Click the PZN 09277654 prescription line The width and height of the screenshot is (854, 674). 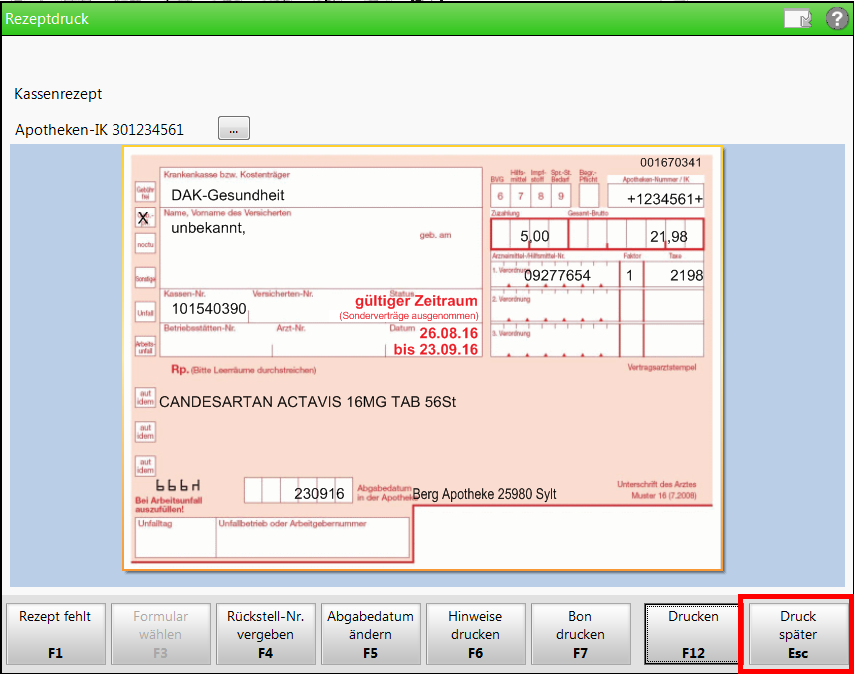tap(557, 275)
